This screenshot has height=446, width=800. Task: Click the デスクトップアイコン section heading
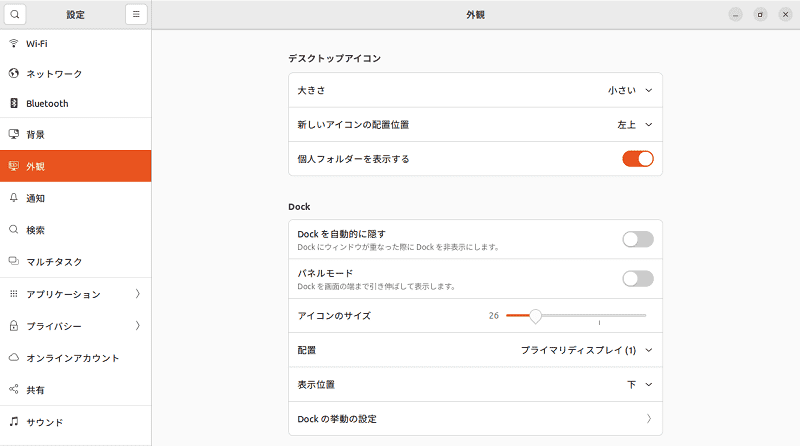click(x=334, y=58)
